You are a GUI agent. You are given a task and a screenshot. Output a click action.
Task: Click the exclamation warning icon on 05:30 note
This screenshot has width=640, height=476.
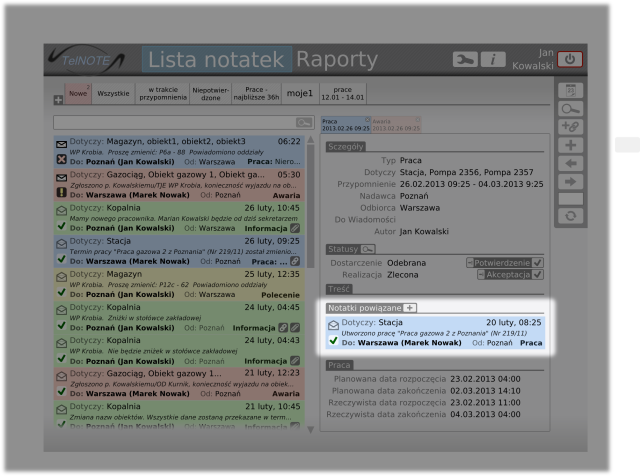pos(62,192)
